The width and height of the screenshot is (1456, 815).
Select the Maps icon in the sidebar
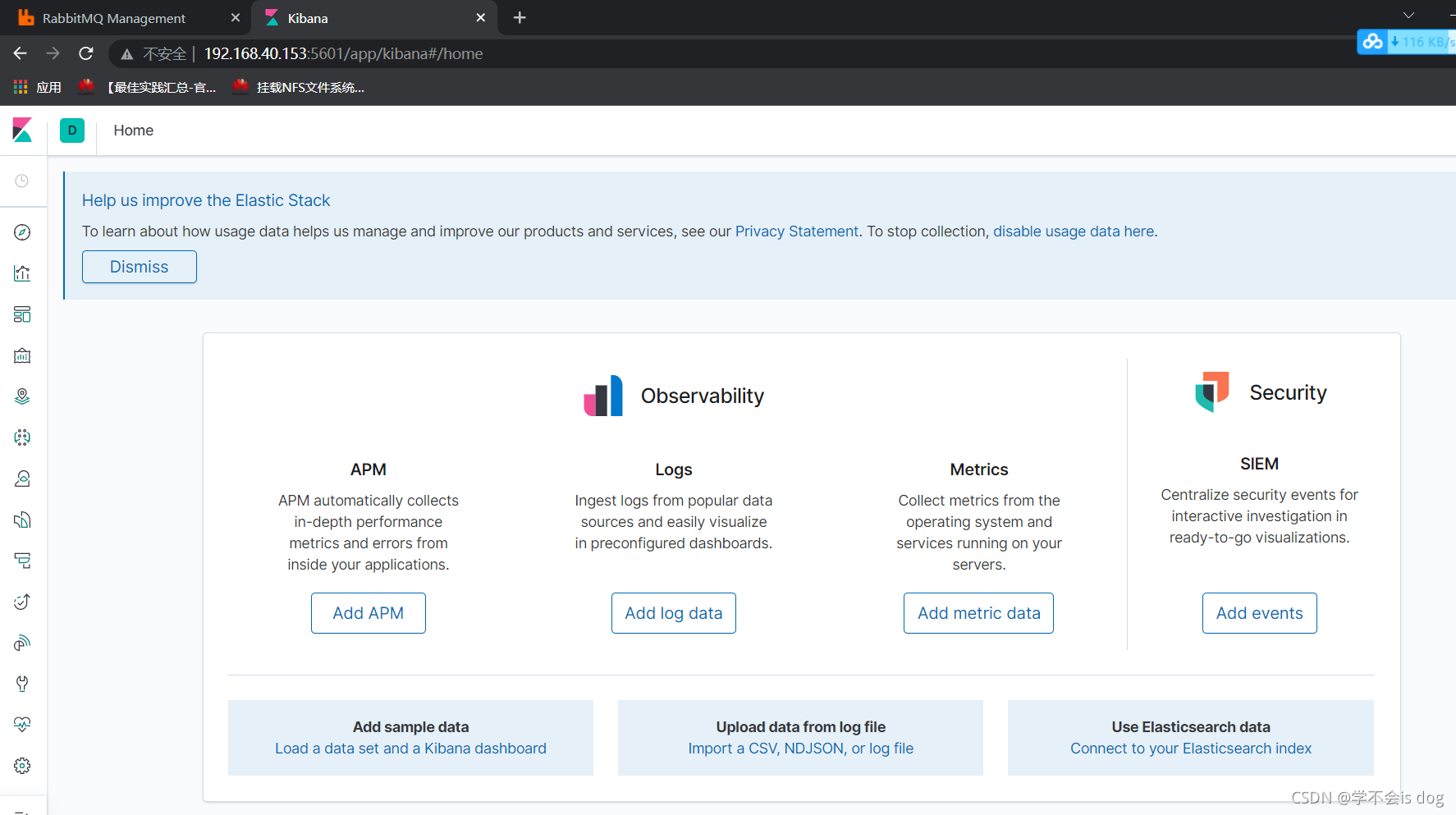pos(22,396)
